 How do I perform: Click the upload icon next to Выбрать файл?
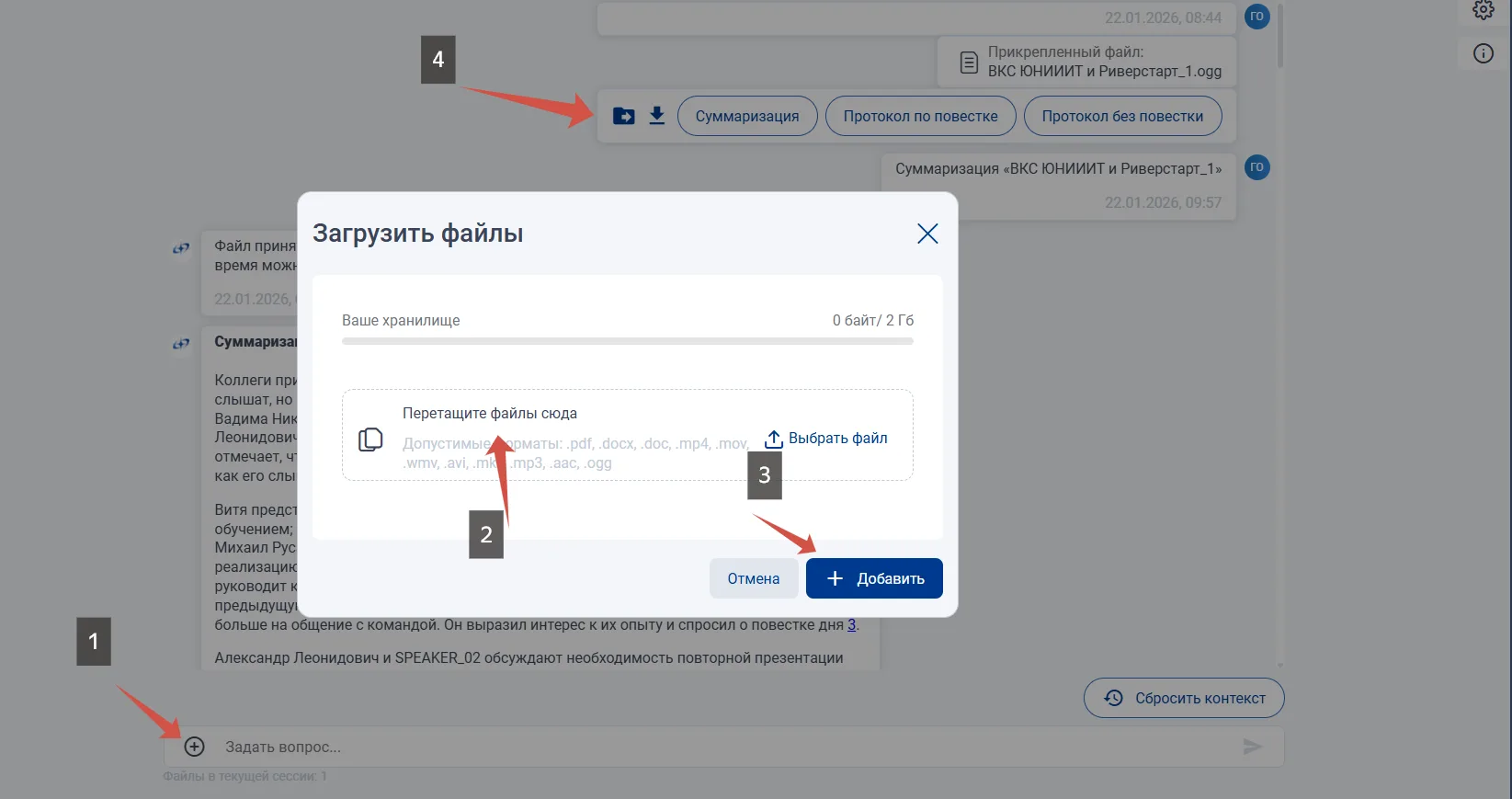[774, 439]
